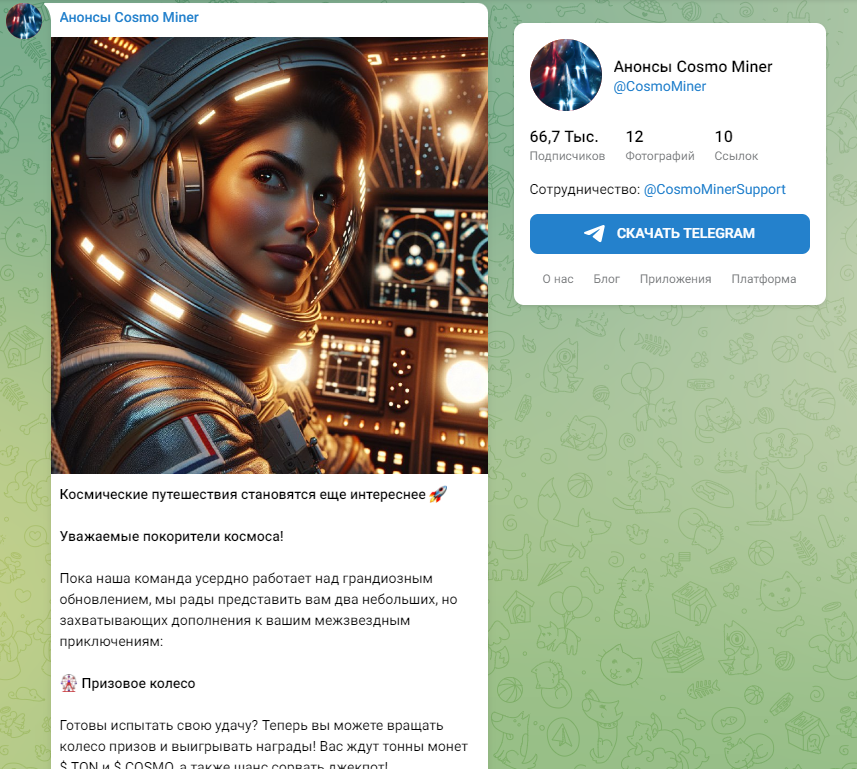This screenshot has width=857, height=769.
Task: Open the Платформа footer link
Action: coord(764,279)
